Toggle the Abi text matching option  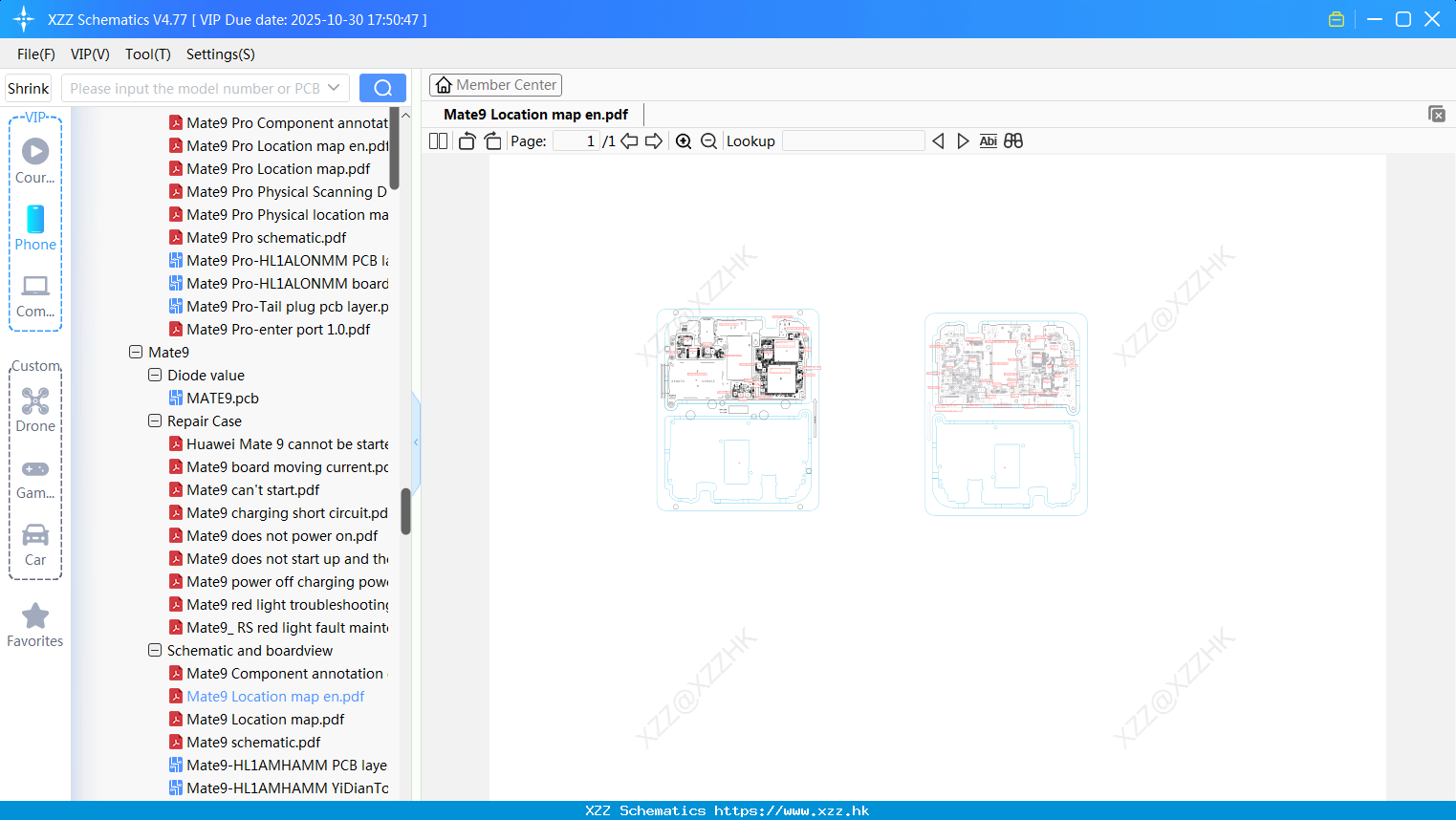989,141
